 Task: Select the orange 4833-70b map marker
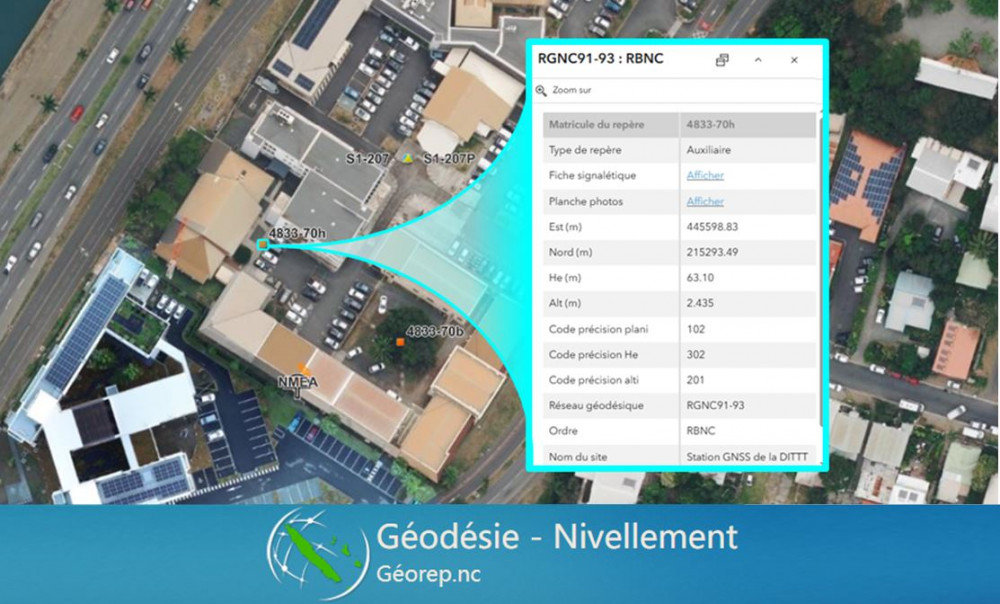(400, 343)
